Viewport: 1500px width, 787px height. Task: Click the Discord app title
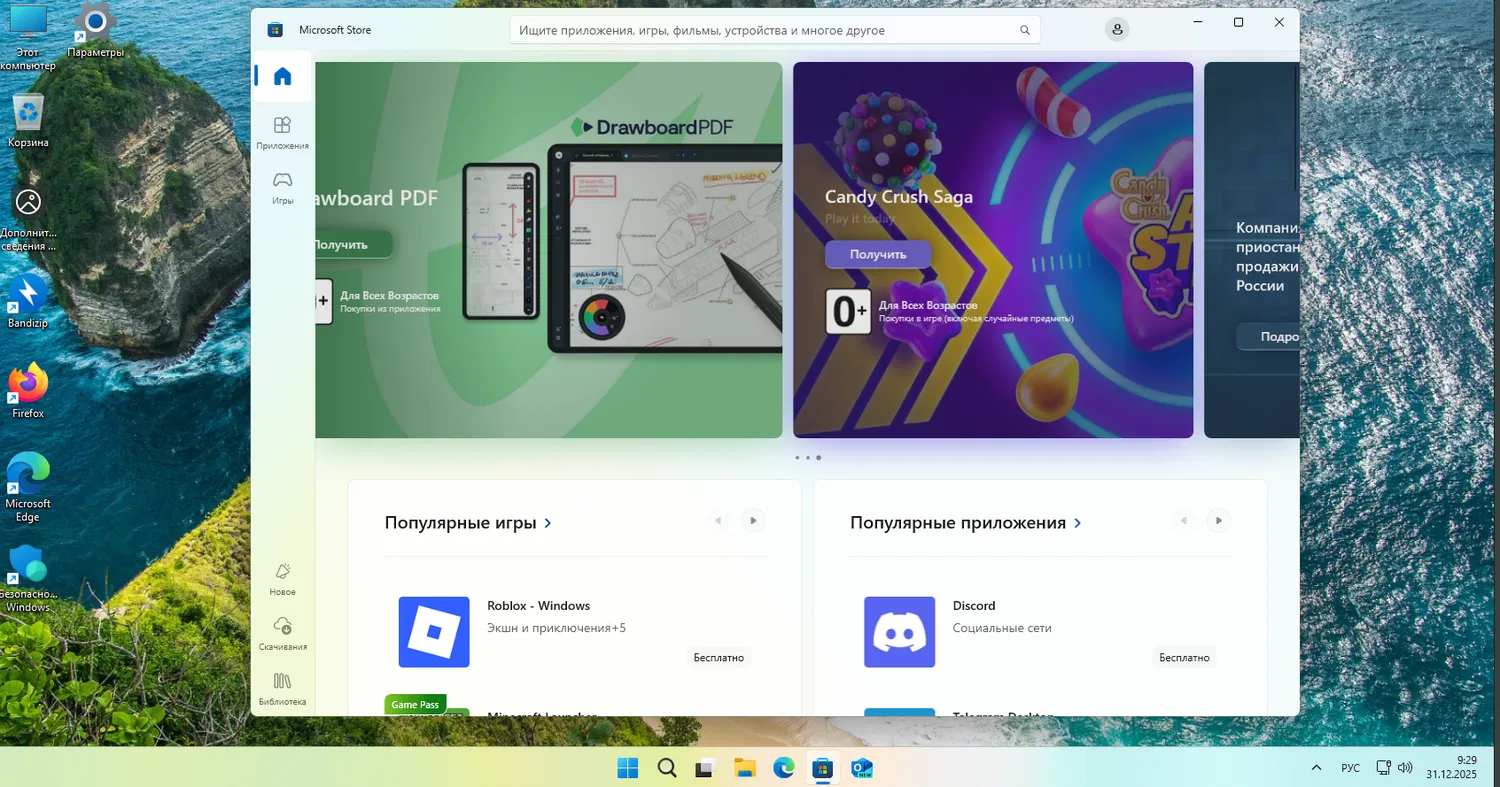pos(974,605)
